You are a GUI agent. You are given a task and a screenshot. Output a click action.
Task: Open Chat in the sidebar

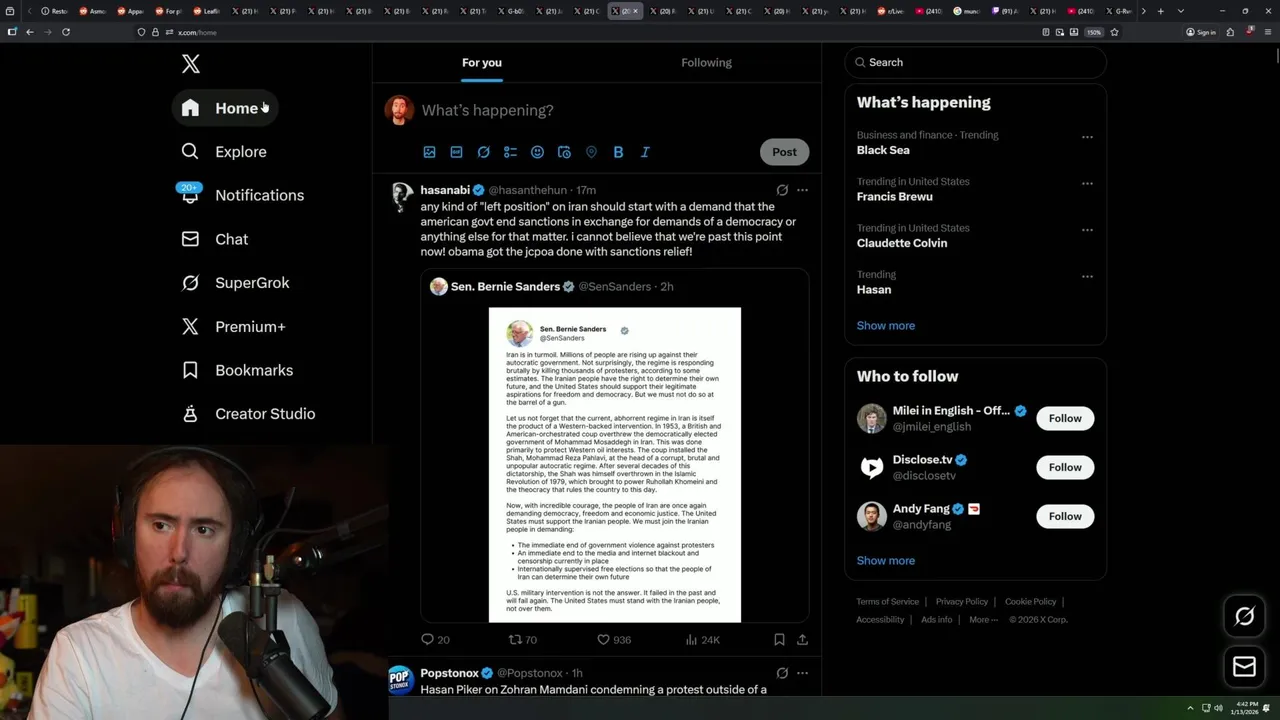[x=215, y=239]
